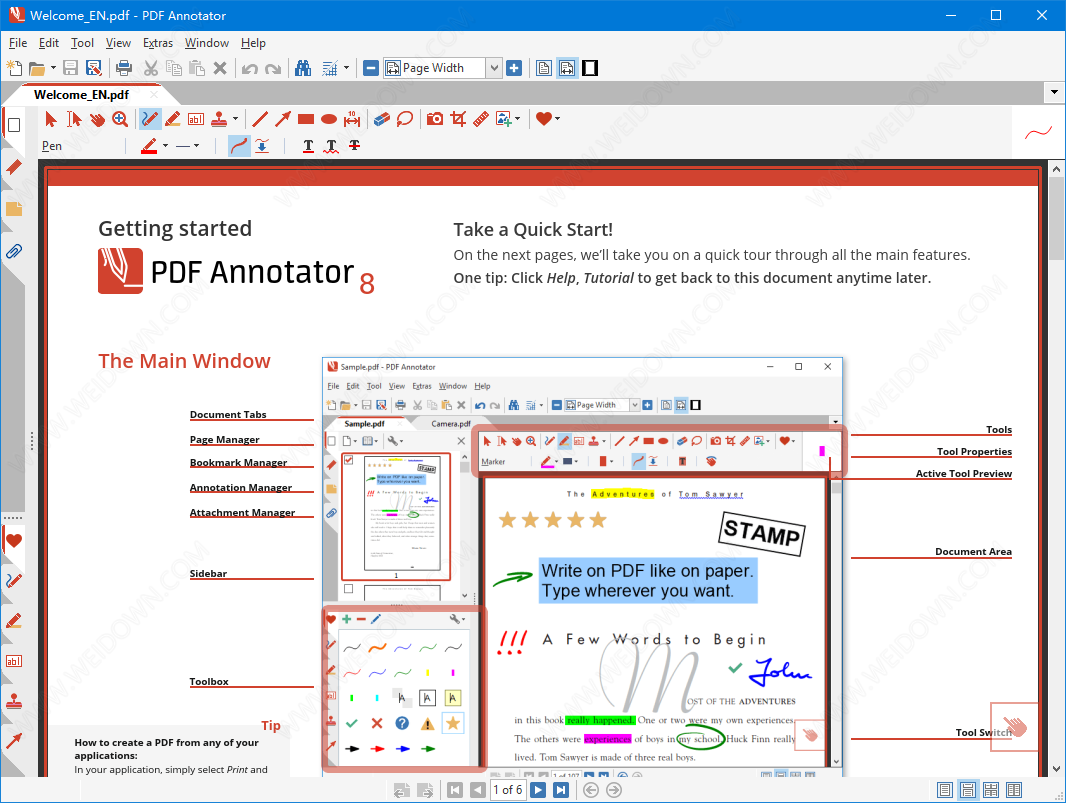The width and height of the screenshot is (1066, 803).
Task: Select the Pen tool in the toolbar
Action: [150, 119]
